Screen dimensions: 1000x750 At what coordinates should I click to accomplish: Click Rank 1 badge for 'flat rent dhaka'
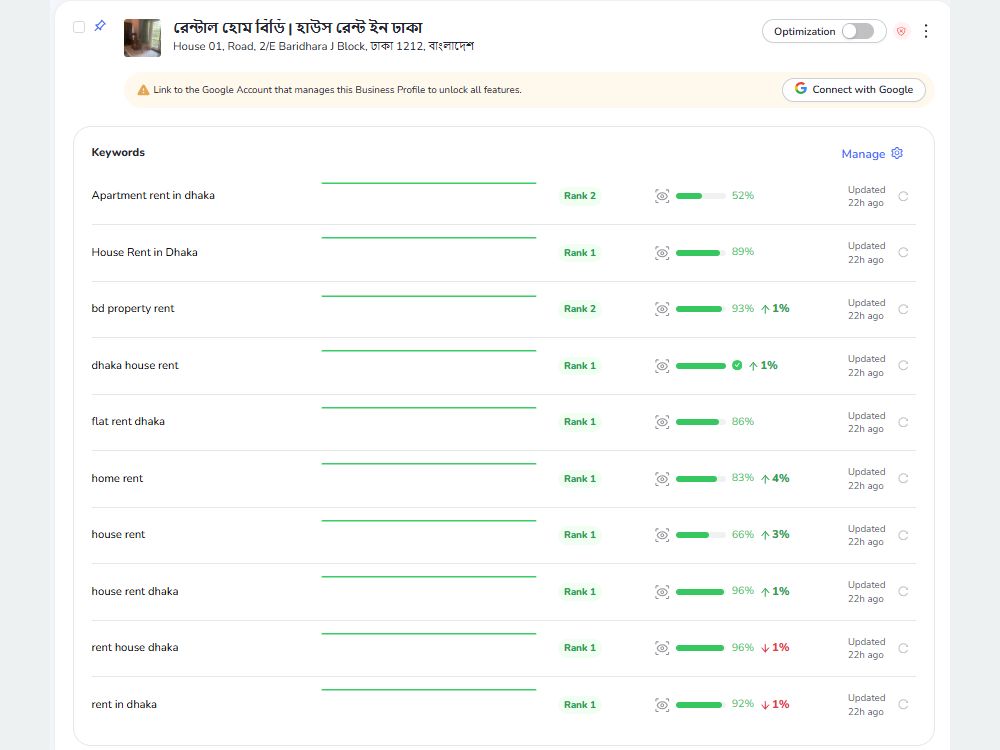click(x=580, y=422)
